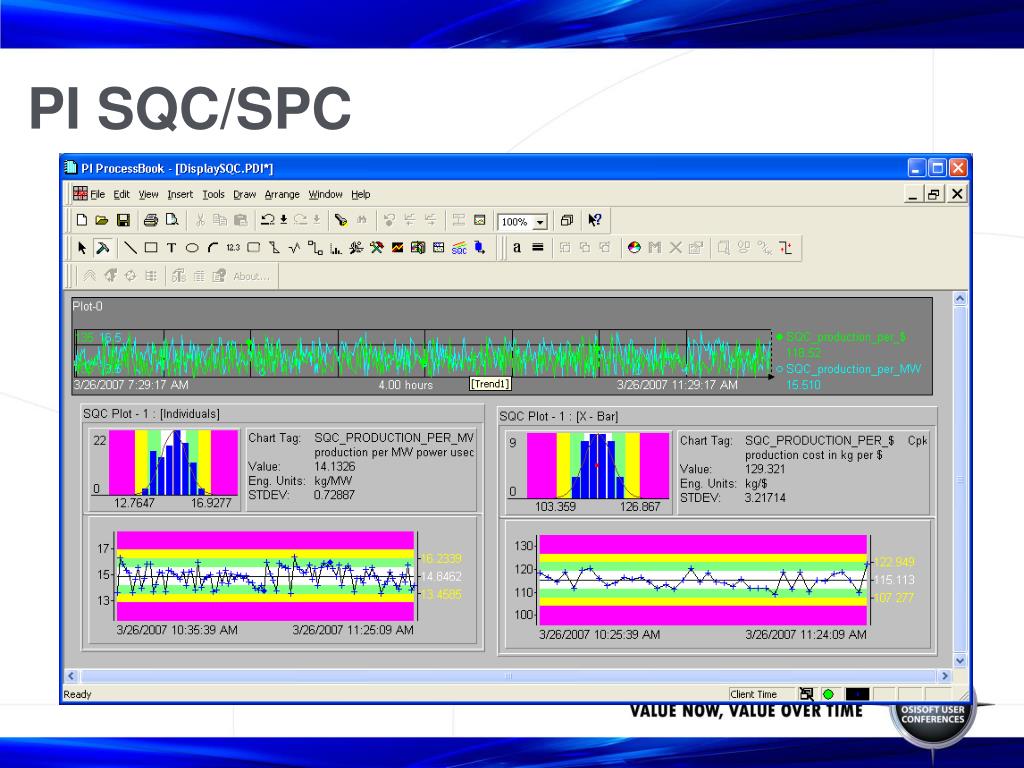Activate the context help pointer icon

click(x=594, y=220)
